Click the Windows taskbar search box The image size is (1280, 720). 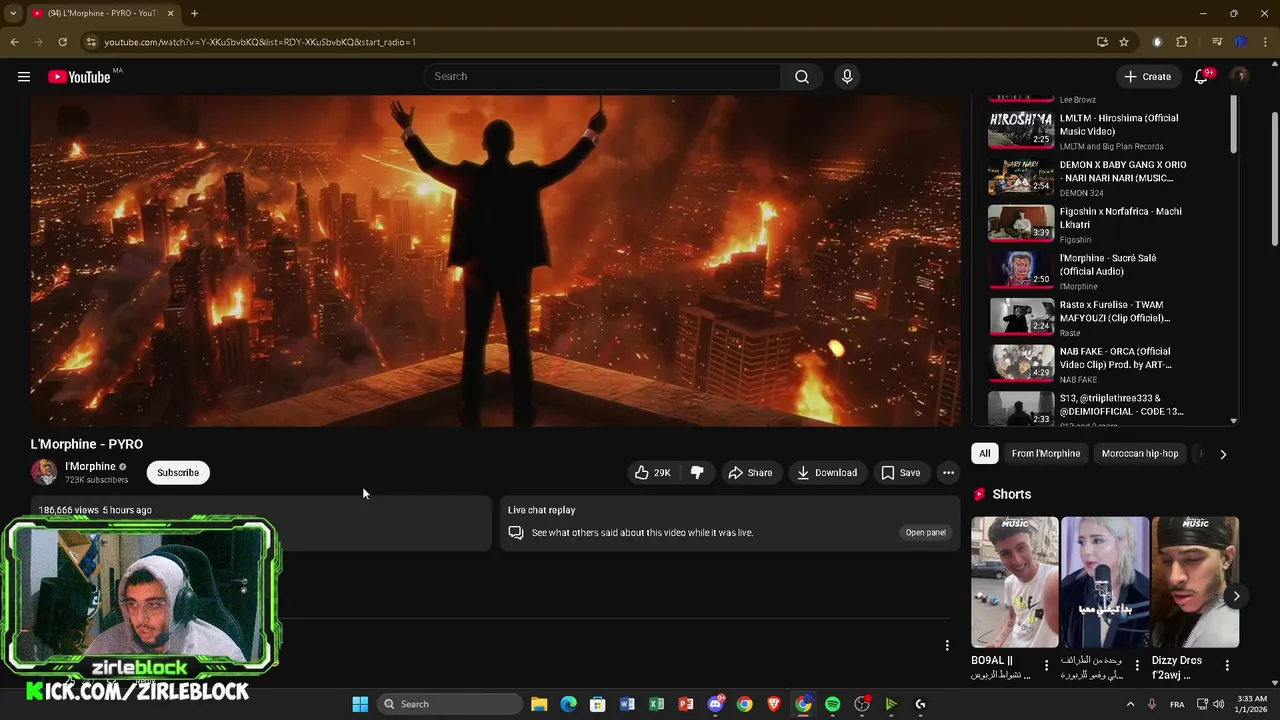(450, 704)
